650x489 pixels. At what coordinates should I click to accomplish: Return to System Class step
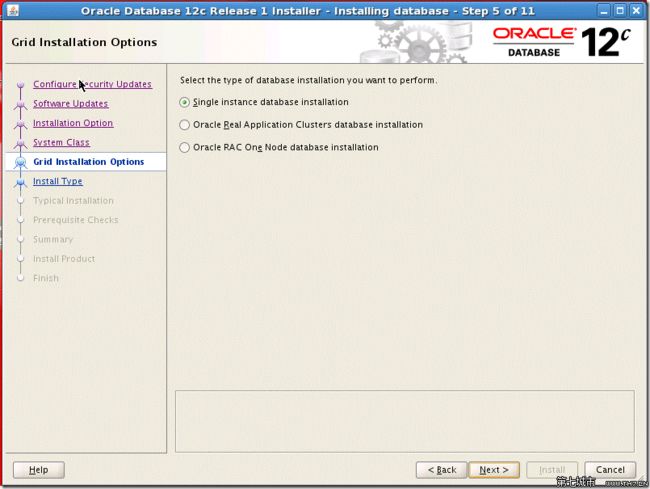tap(61, 143)
